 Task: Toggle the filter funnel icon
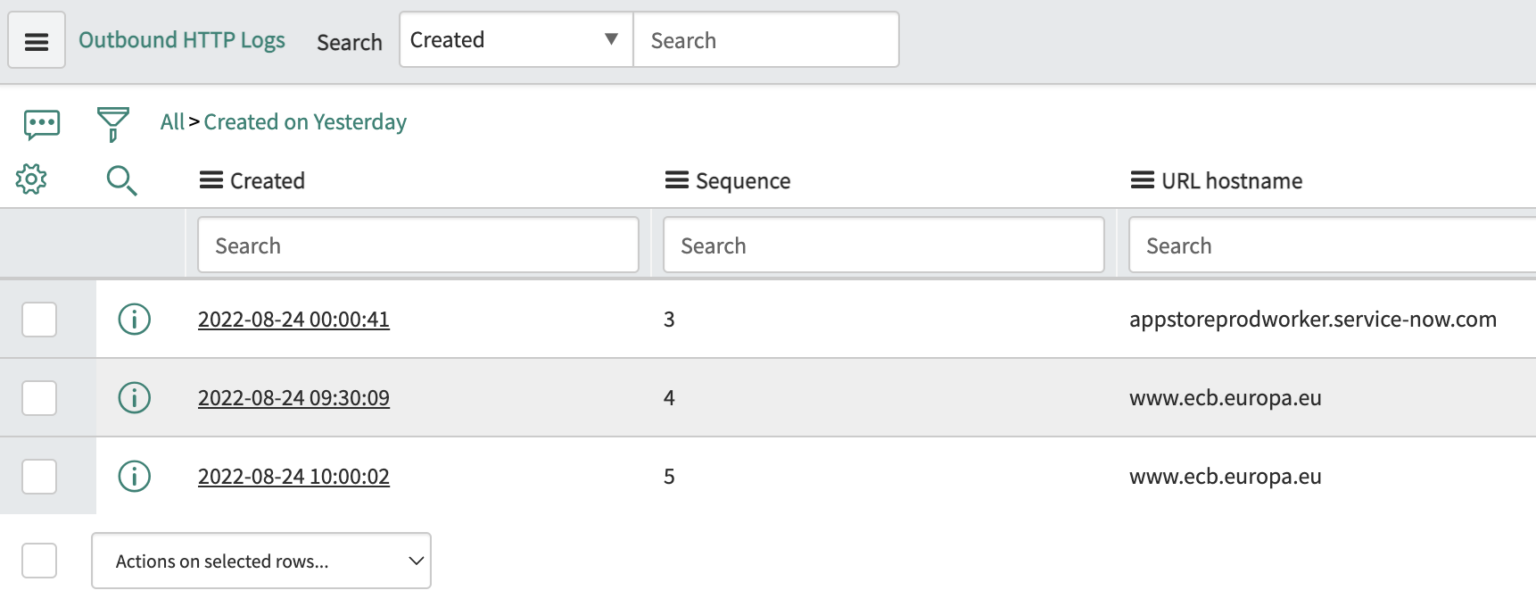point(113,124)
